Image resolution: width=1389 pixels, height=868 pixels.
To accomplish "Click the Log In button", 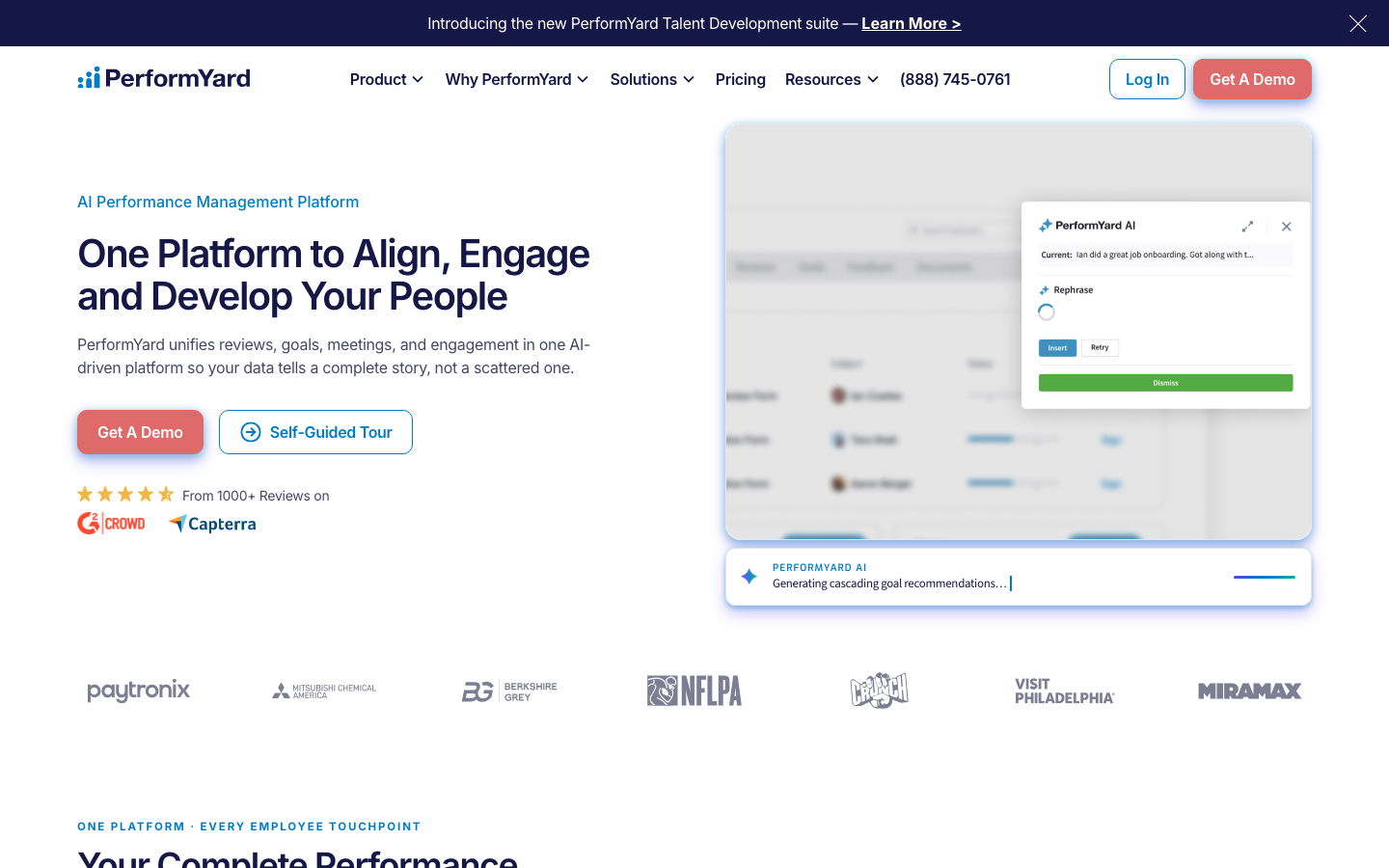I will (1147, 79).
